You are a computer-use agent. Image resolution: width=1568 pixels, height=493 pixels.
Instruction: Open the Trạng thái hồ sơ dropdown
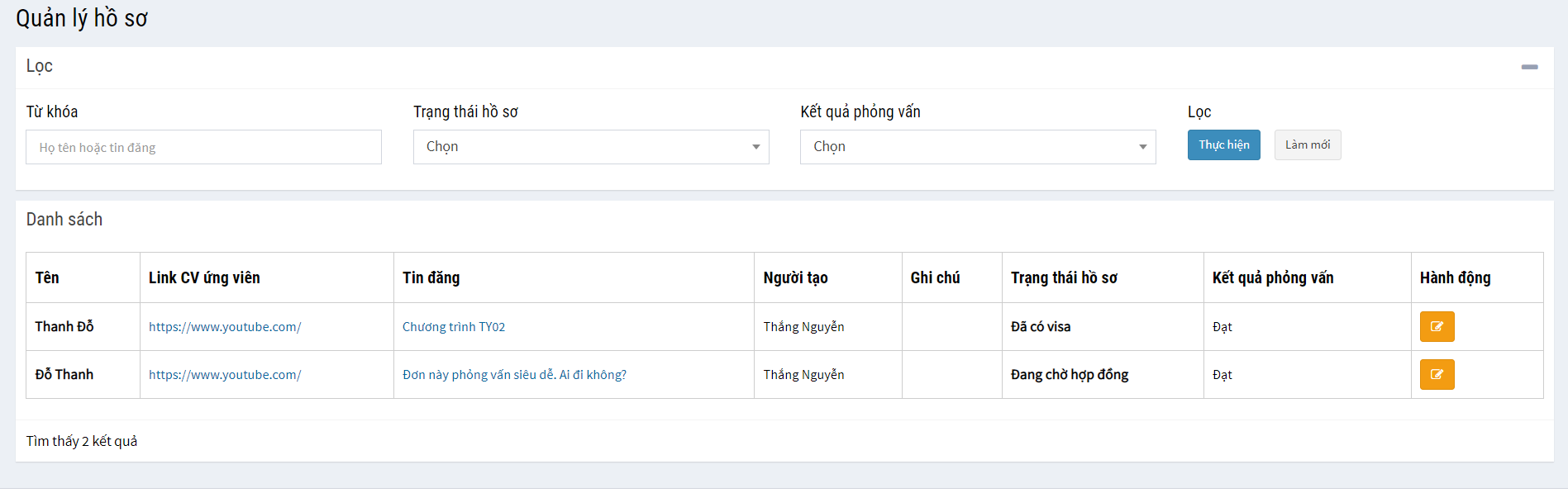click(x=590, y=147)
